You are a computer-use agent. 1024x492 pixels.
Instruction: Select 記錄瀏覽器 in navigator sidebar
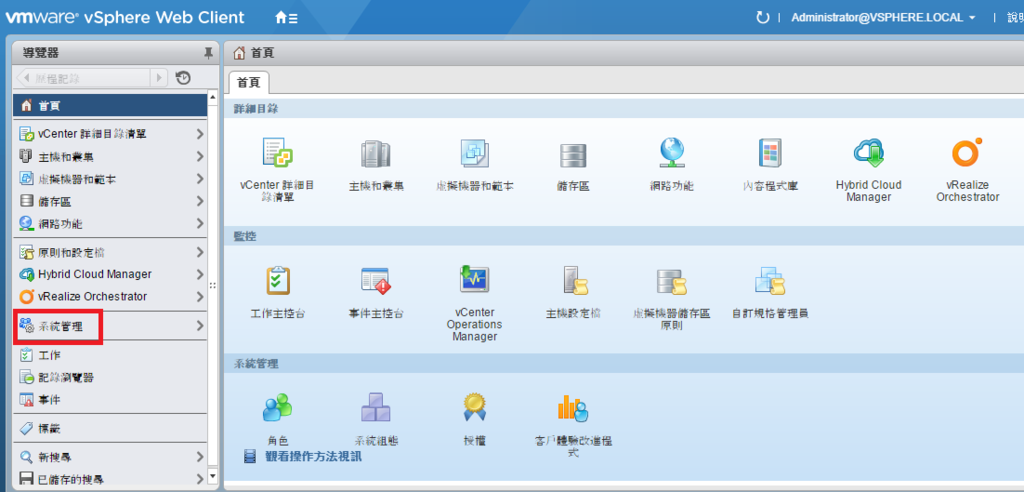(x=110, y=378)
